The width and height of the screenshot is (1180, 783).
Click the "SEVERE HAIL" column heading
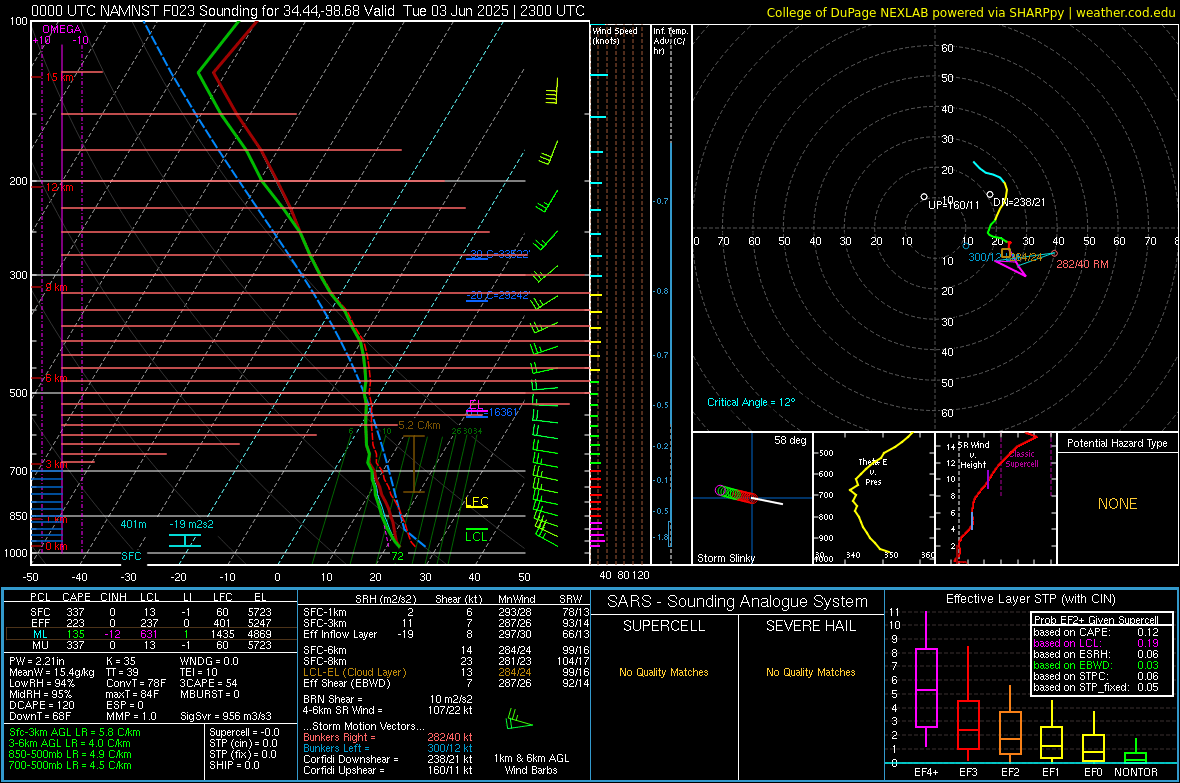pos(811,626)
